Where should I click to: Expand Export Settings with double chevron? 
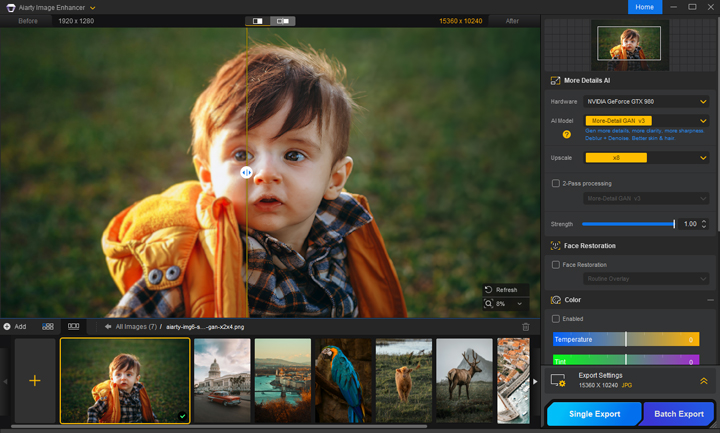[703, 381]
